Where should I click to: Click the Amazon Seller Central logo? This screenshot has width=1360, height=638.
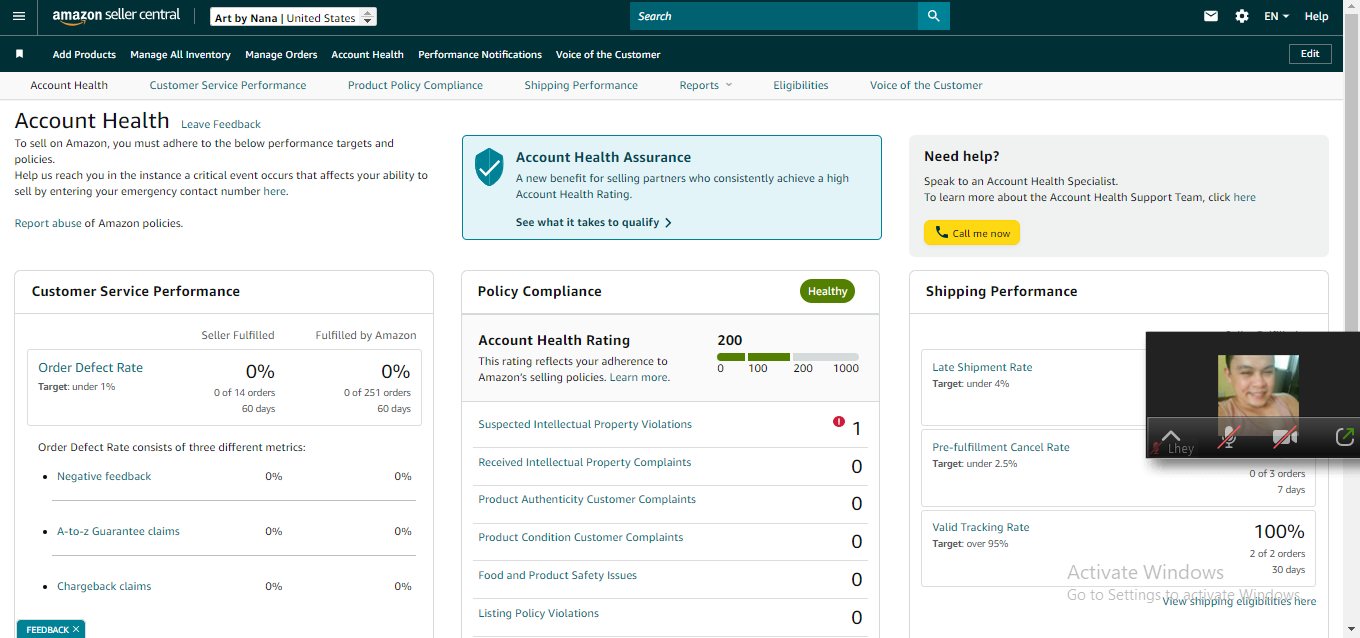116,16
